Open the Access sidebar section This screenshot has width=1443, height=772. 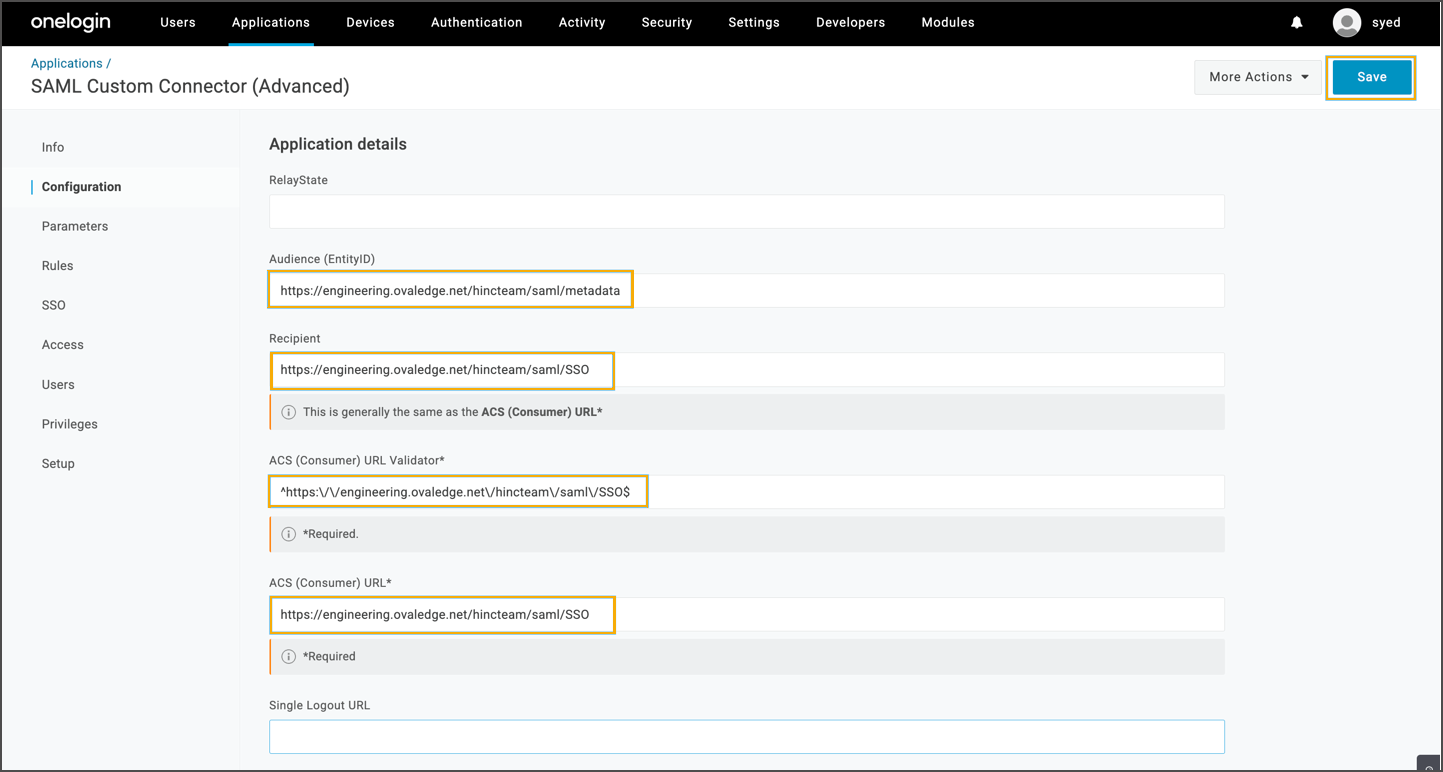coord(63,345)
